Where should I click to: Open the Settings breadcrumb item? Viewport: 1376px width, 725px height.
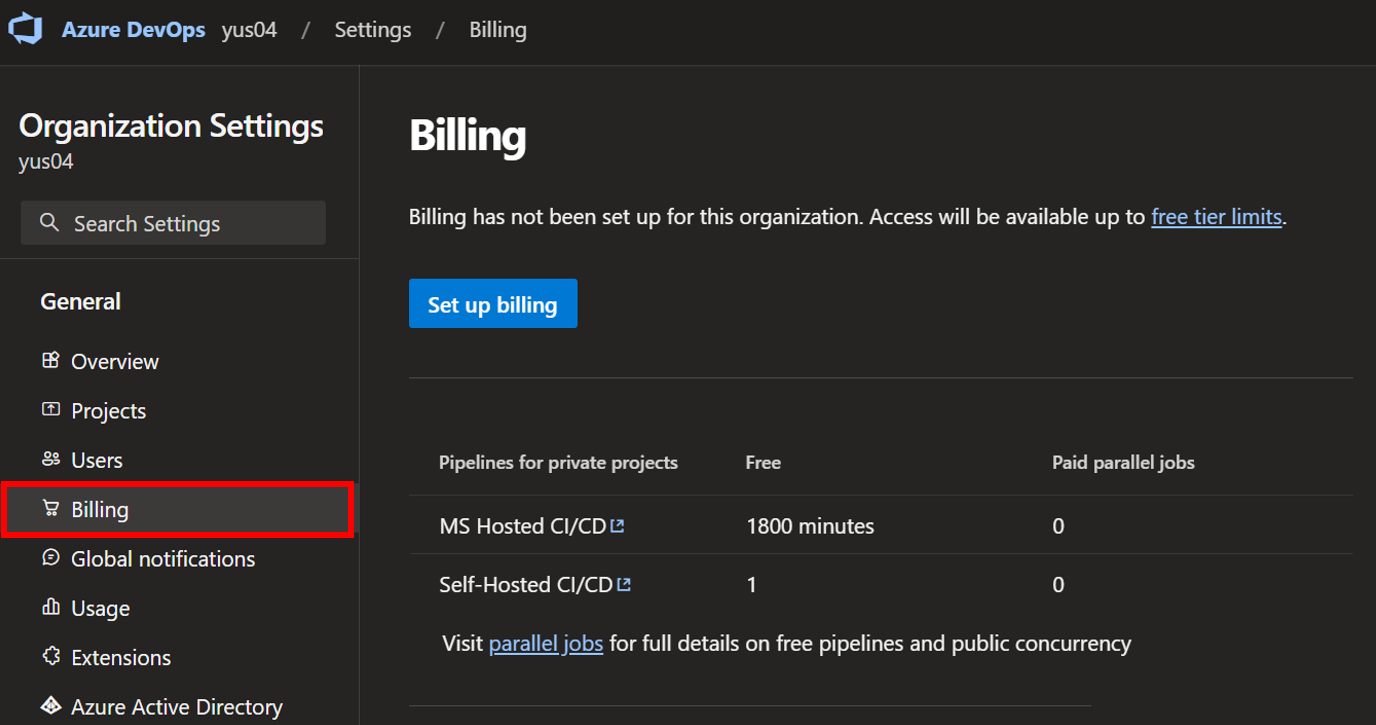(372, 29)
